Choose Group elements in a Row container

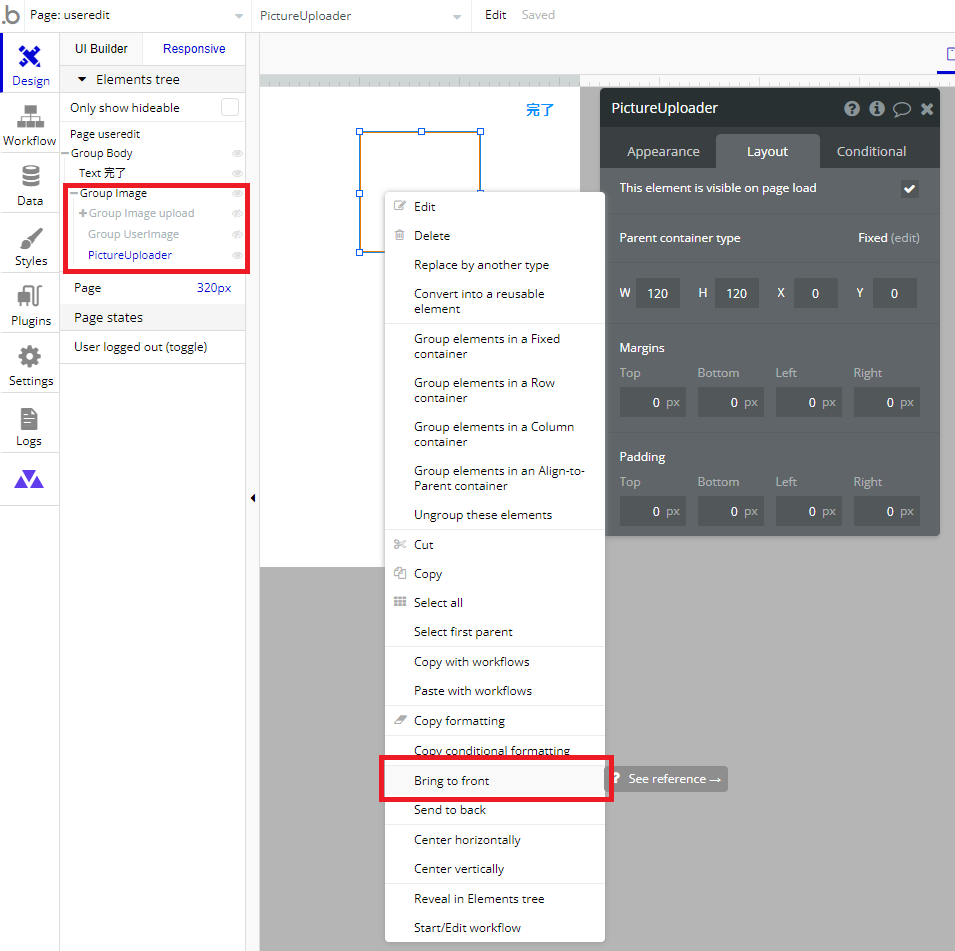(495, 390)
